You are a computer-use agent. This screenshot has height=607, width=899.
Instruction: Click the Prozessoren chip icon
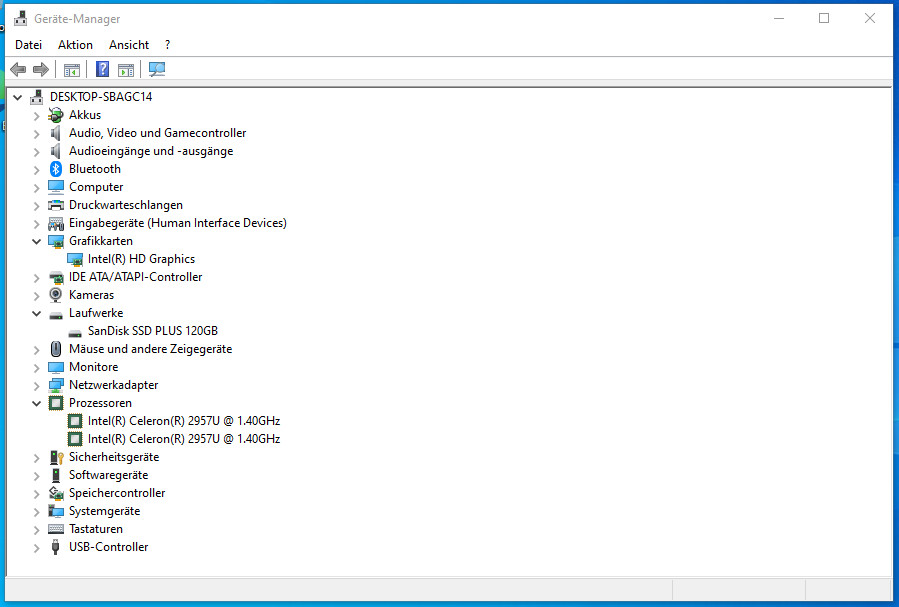[56, 403]
